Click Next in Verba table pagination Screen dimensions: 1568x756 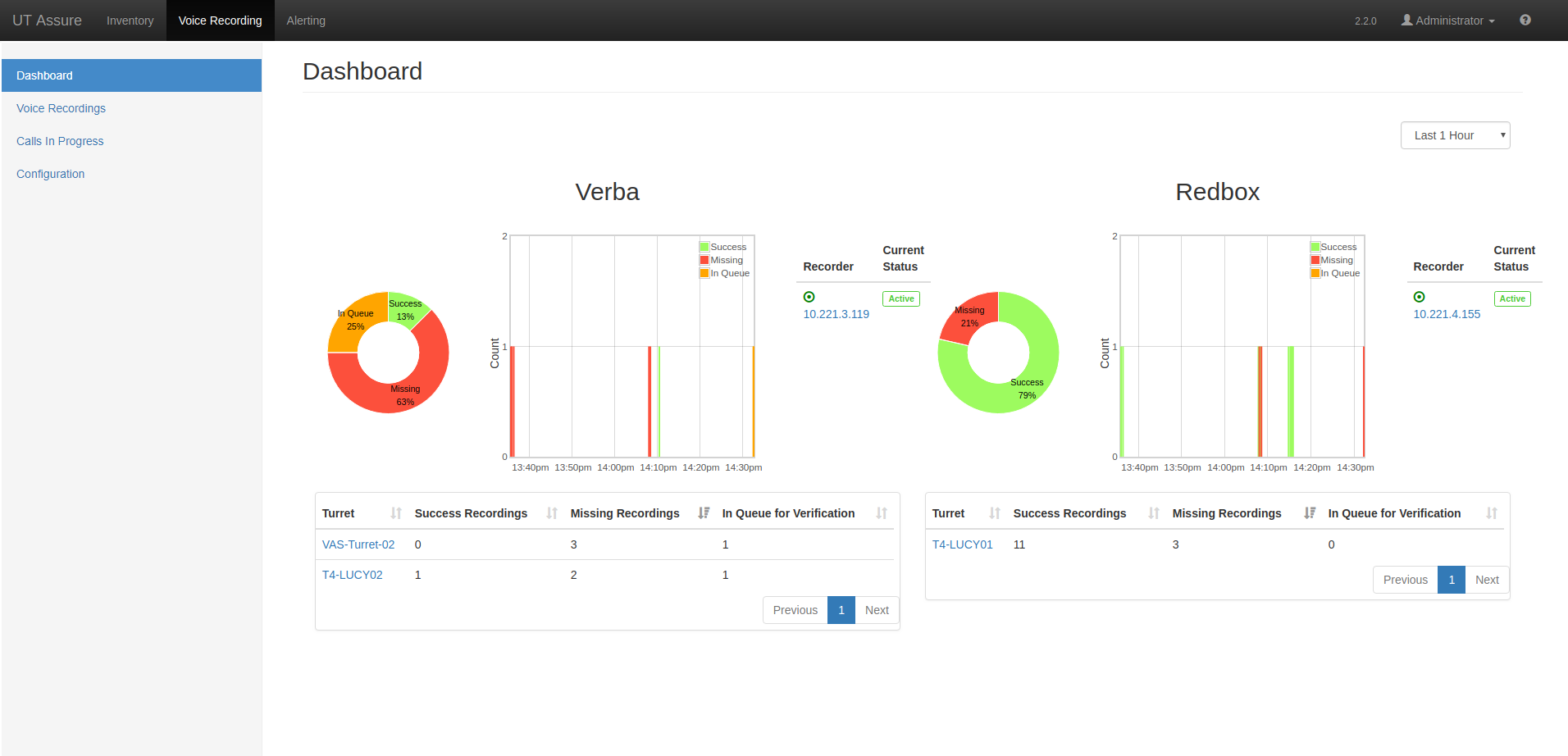(877, 610)
